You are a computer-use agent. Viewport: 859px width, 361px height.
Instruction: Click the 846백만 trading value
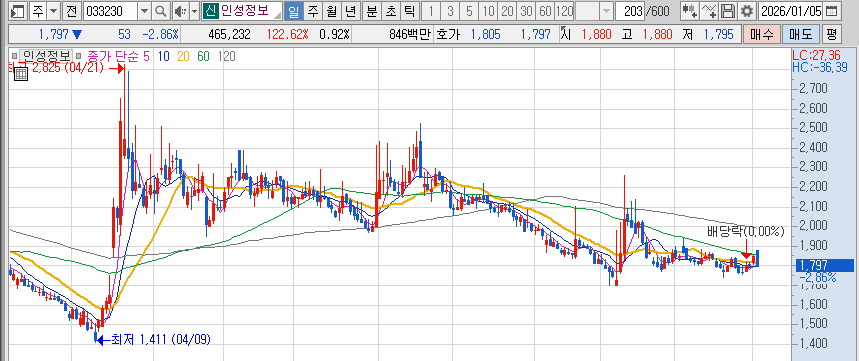[x=410, y=35]
